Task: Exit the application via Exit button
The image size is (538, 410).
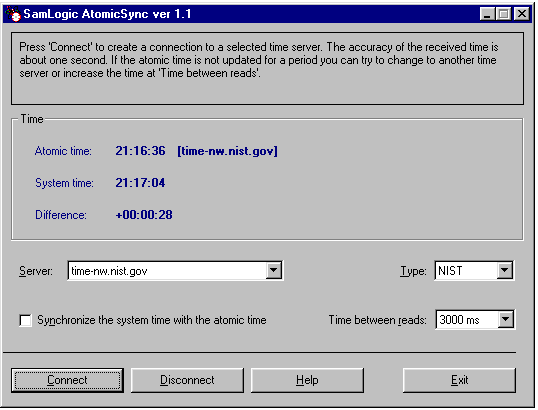Action: point(459,380)
